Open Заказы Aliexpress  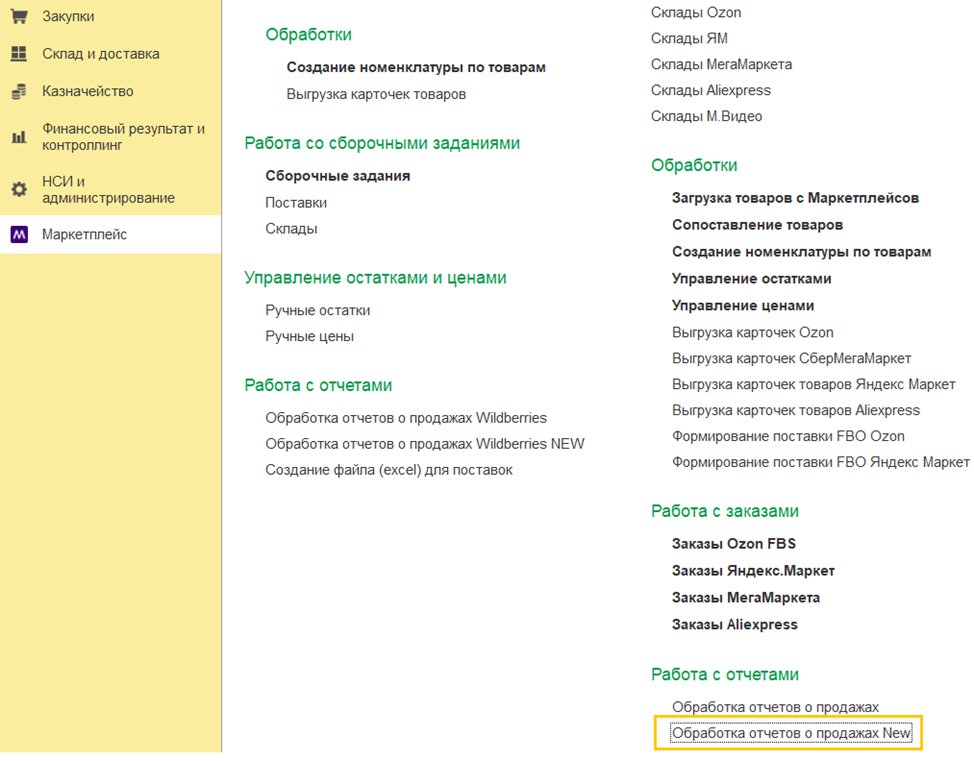coord(735,624)
